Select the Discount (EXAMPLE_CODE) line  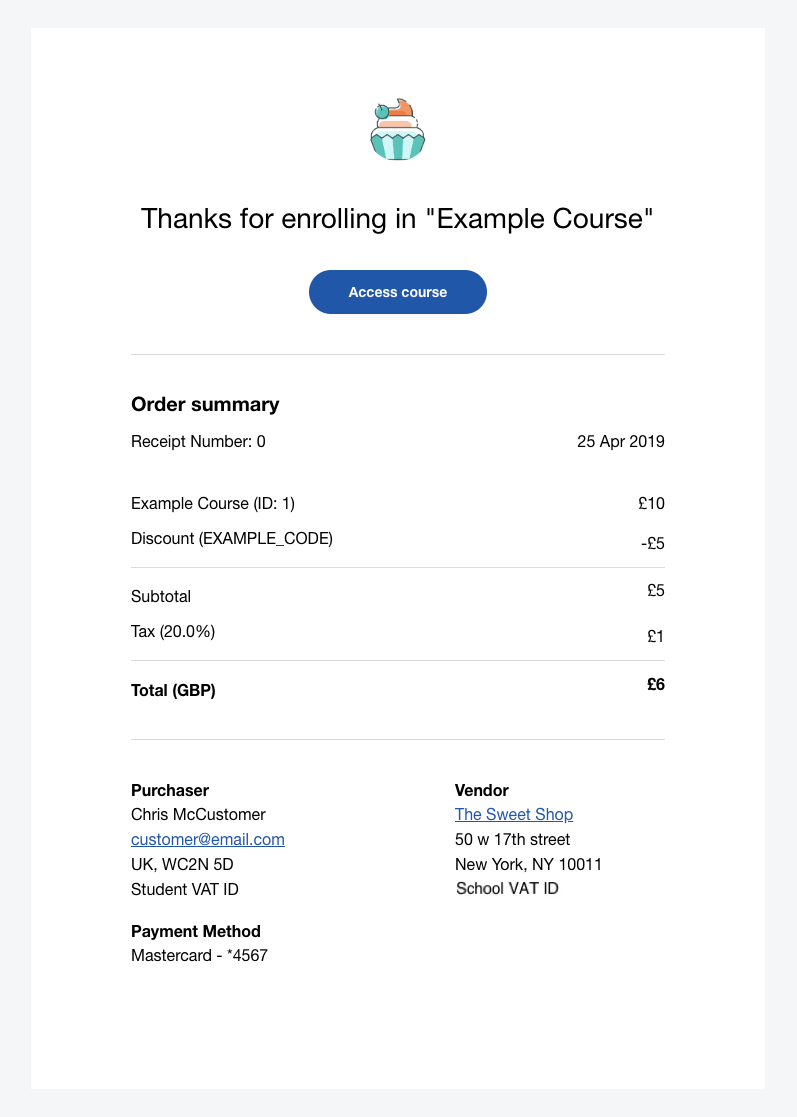pyautogui.click(x=231, y=539)
